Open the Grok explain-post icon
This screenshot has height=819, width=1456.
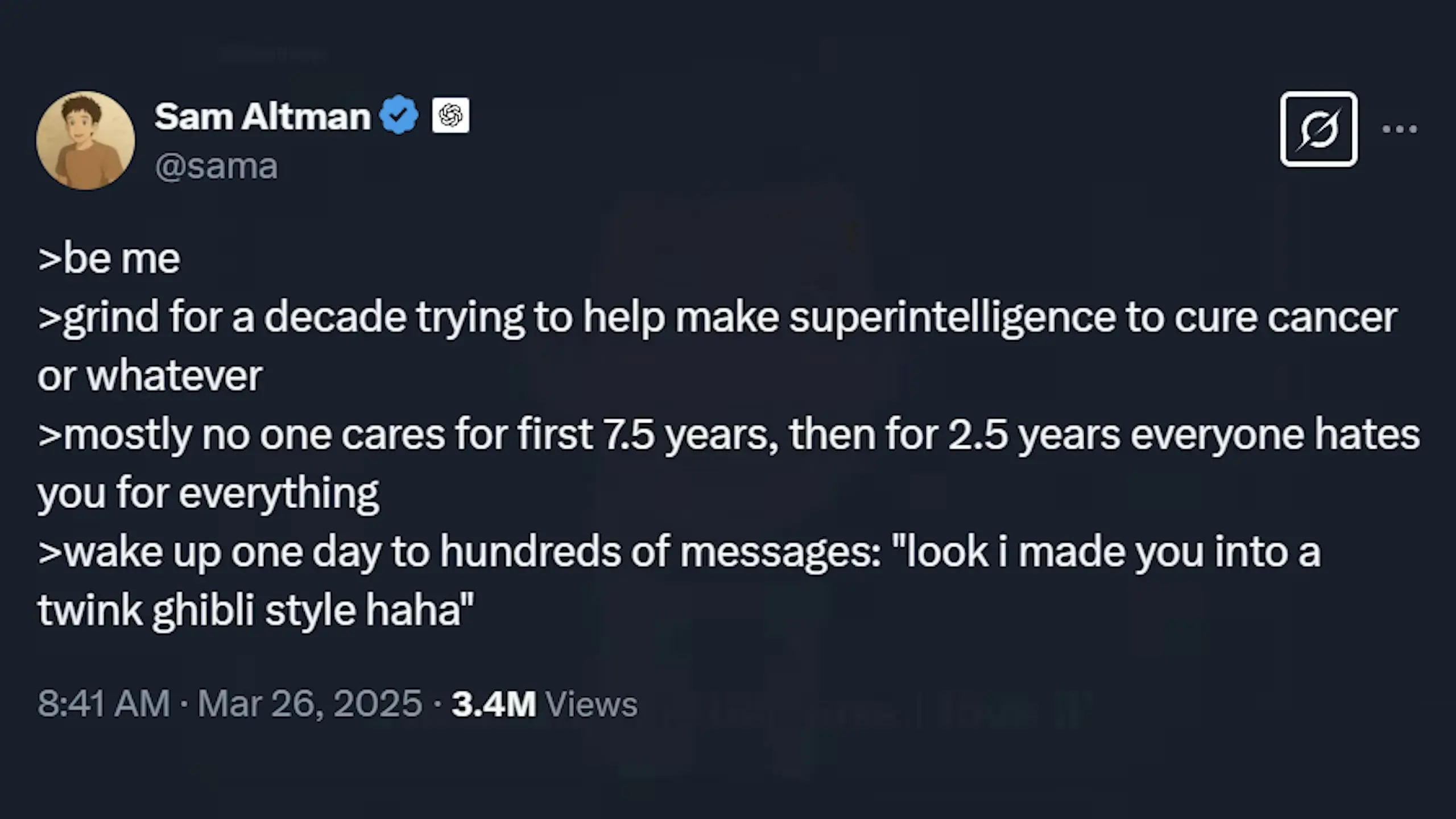1318,129
